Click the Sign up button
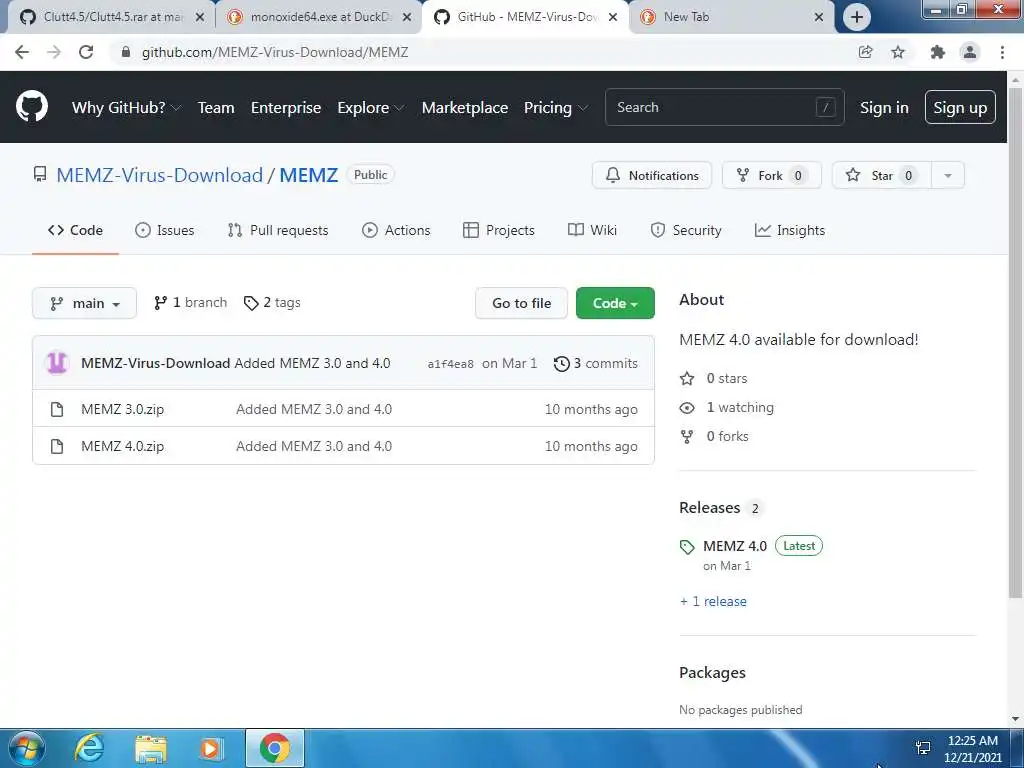Screen dimensions: 1024x768 (x=960, y=107)
